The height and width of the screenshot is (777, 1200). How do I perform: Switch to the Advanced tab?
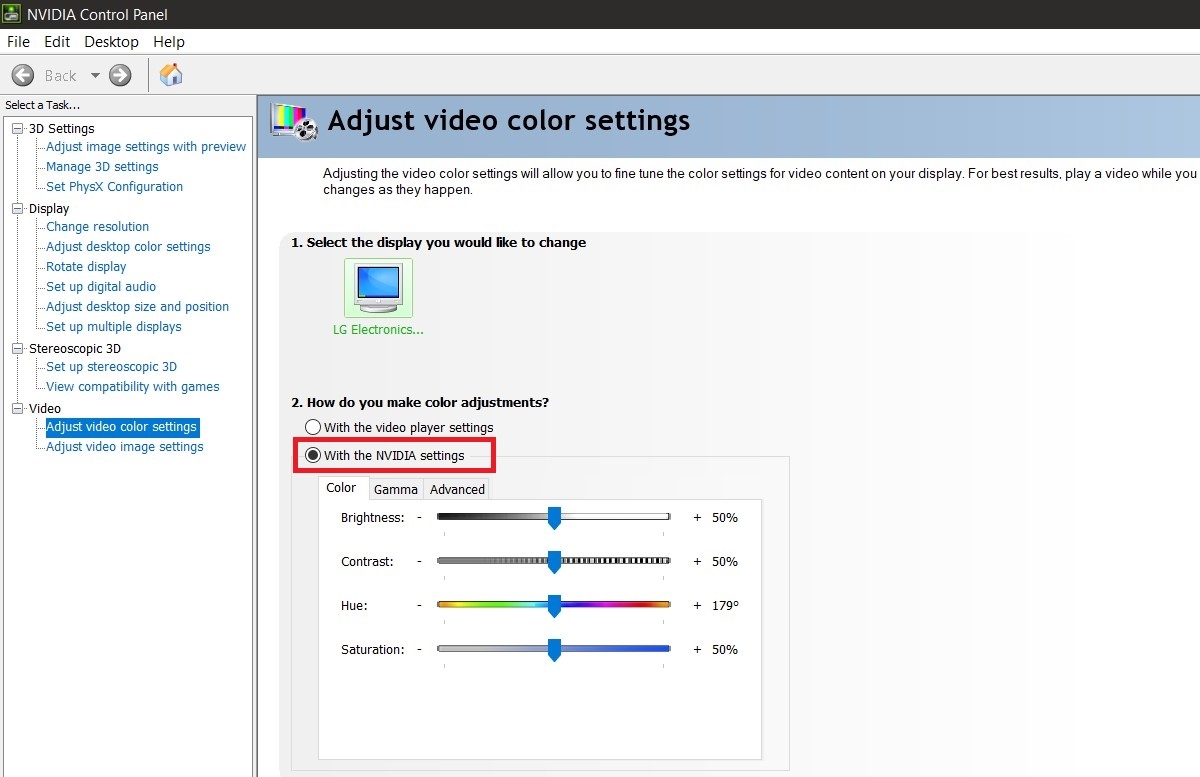[x=457, y=489]
